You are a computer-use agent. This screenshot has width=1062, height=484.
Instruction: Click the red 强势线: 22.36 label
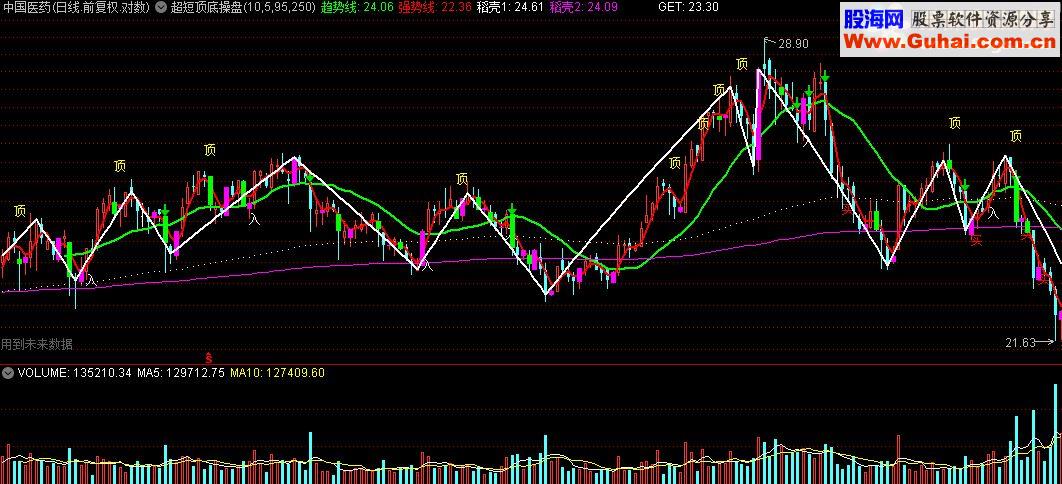click(x=435, y=8)
